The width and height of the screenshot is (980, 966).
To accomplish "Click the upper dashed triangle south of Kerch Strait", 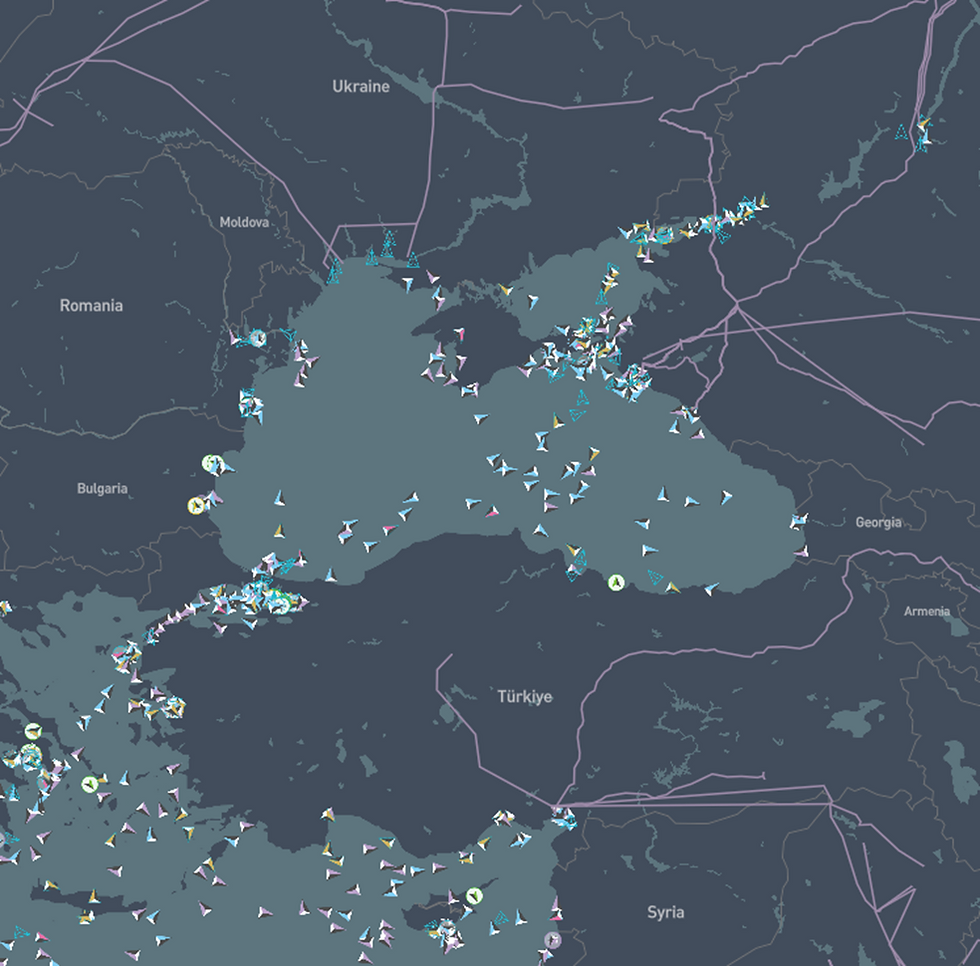I will (582, 397).
